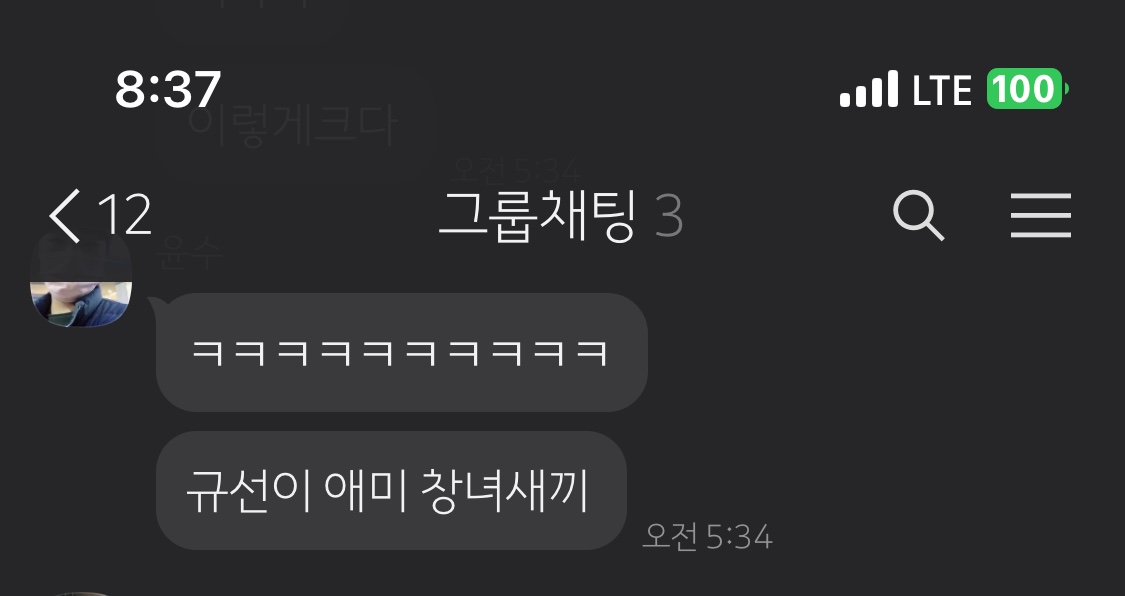Open the hamburger menu drawer
The width and height of the screenshot is (1125, 596).
1041,215
